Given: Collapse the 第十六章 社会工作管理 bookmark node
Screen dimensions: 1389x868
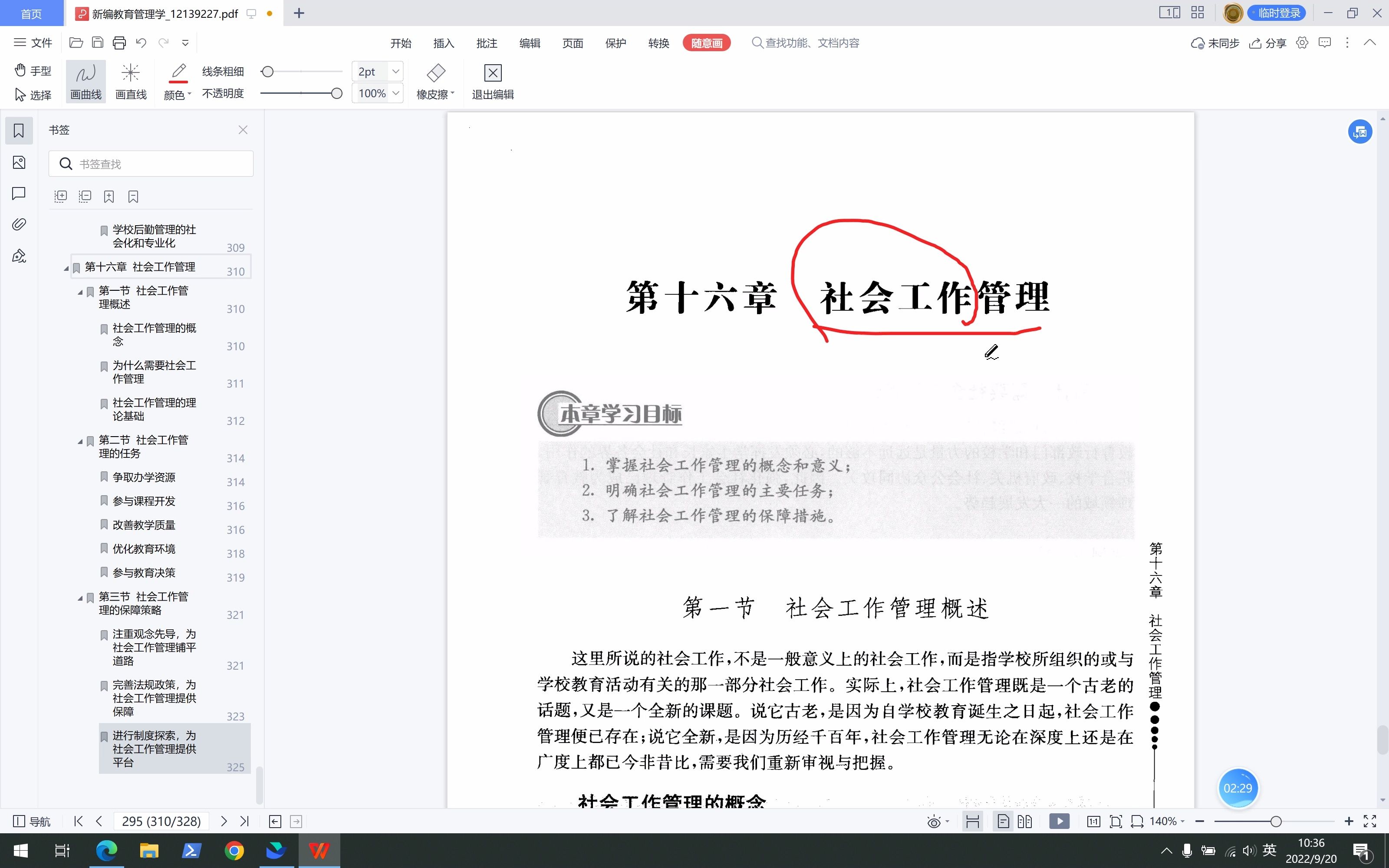Looking at the screenshot, I should (66, 267).
